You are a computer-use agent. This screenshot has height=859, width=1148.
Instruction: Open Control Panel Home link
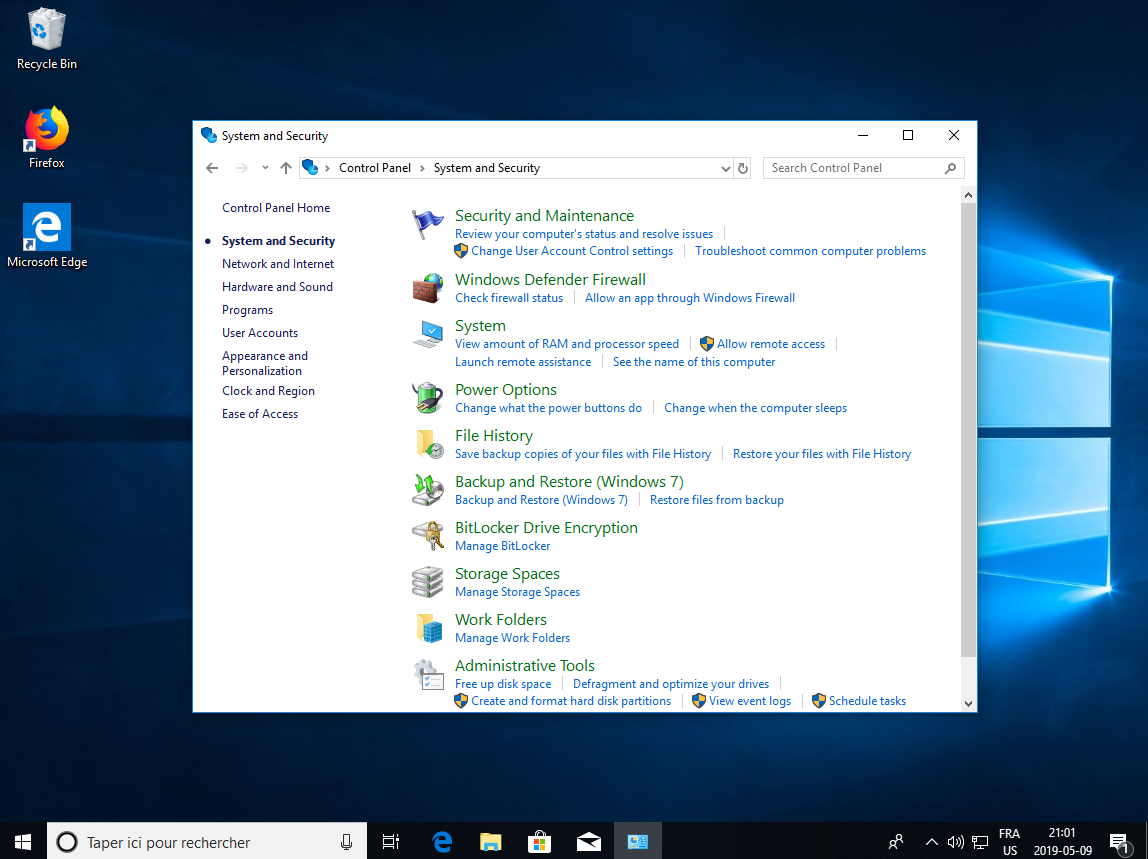click(276, 208)
